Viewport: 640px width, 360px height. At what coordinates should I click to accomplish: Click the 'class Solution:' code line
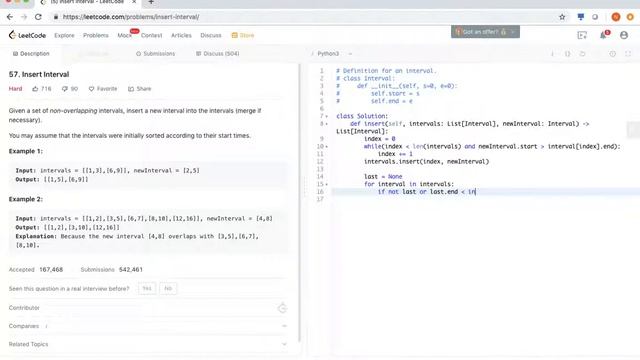click(362, 116)
